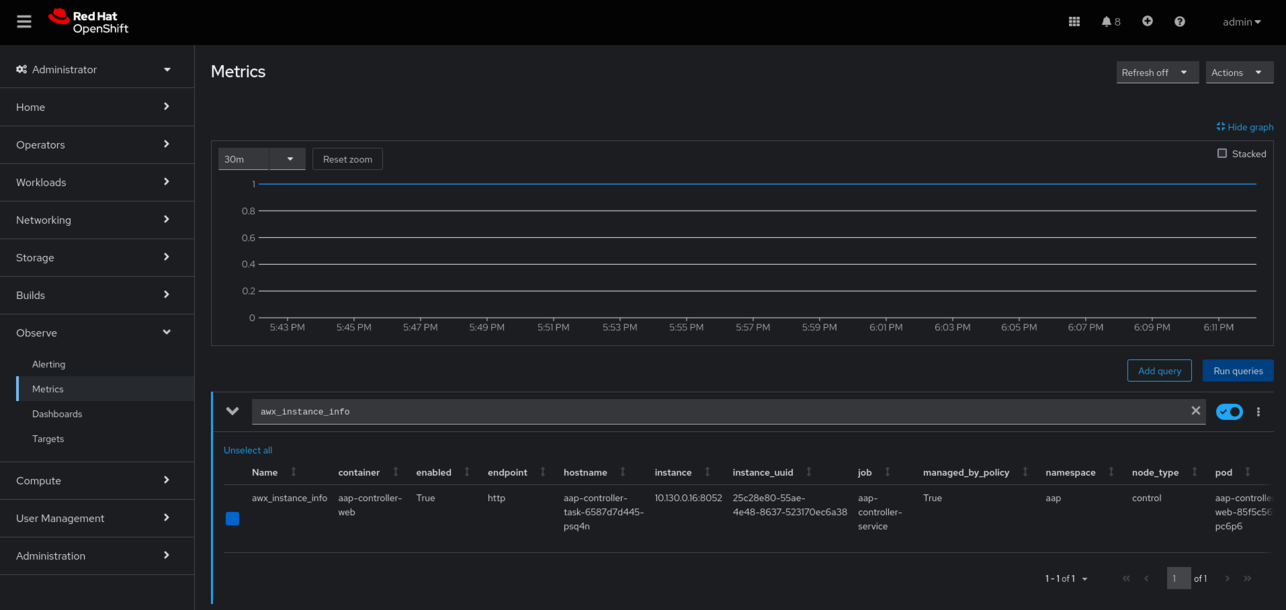1286x610 pixels.
Task: Click the plus import icon
Action: tap(1147, 21)
